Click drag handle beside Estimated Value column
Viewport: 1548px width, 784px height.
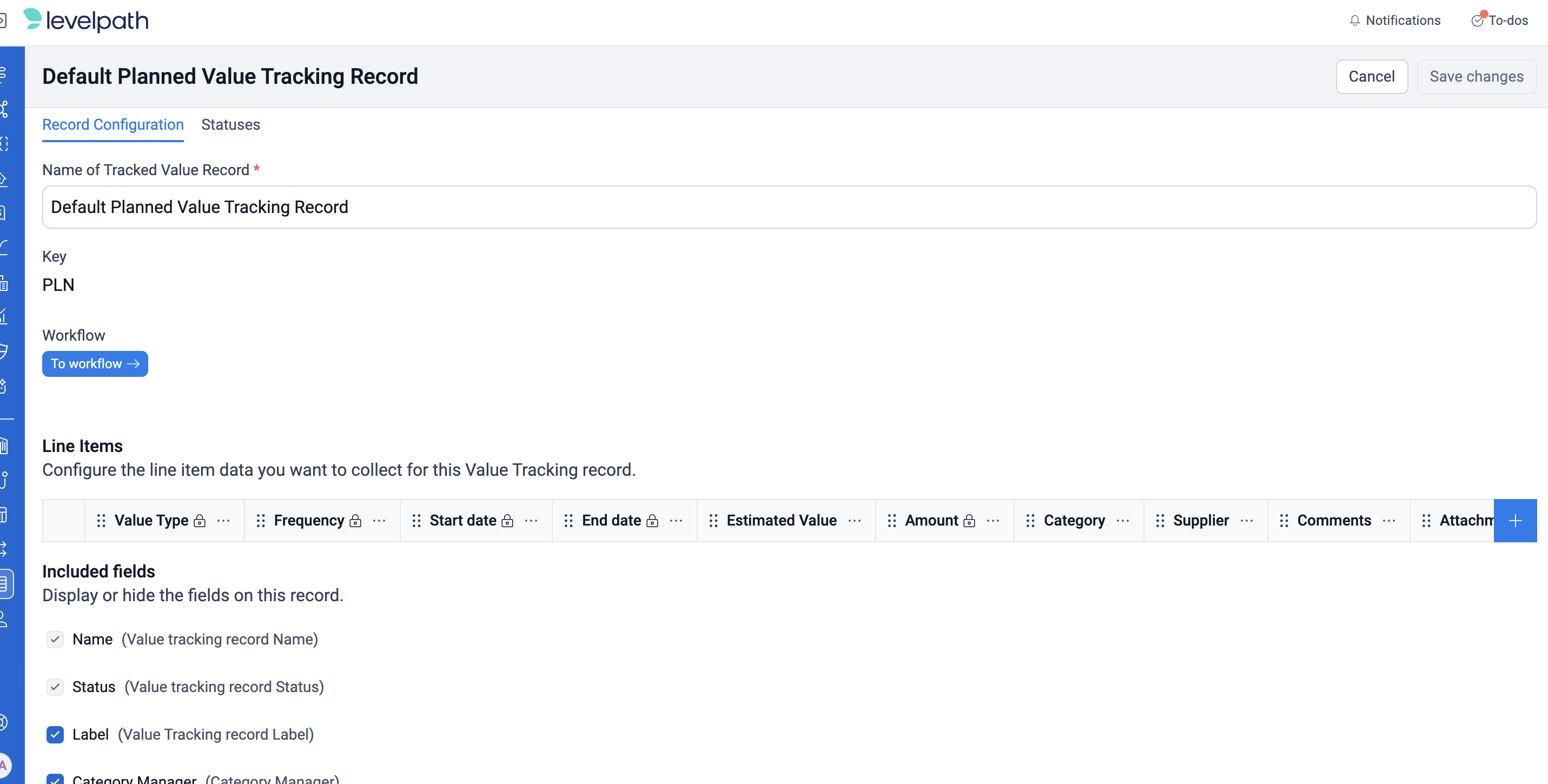click(x=713, y=520)
